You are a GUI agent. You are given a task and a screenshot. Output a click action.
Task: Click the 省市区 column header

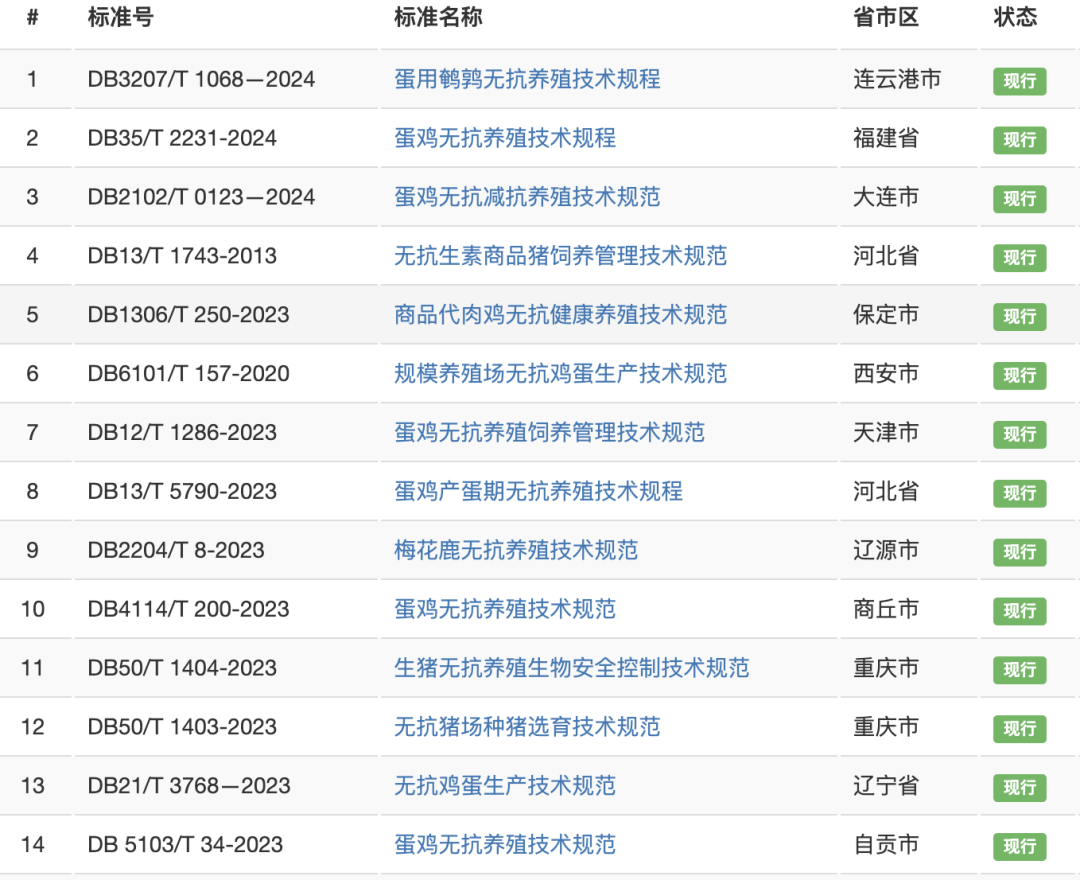click(x=886, y=17)
